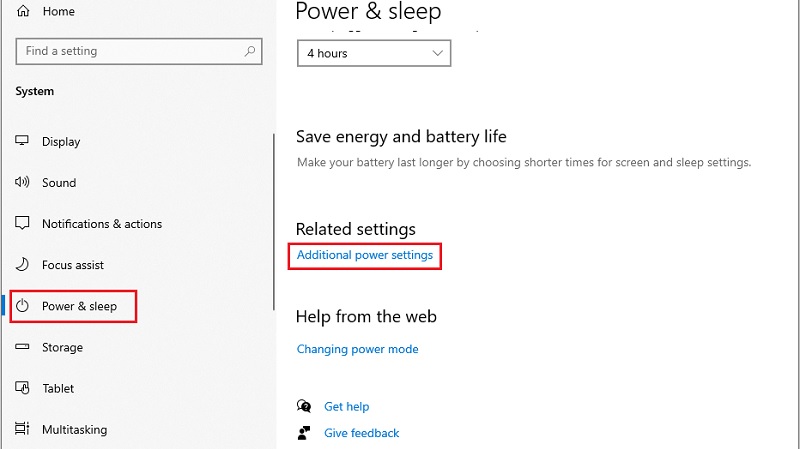Click the Notifications speech-bubble icon
This screenshot has height=449, width=800.
point(22,223)
